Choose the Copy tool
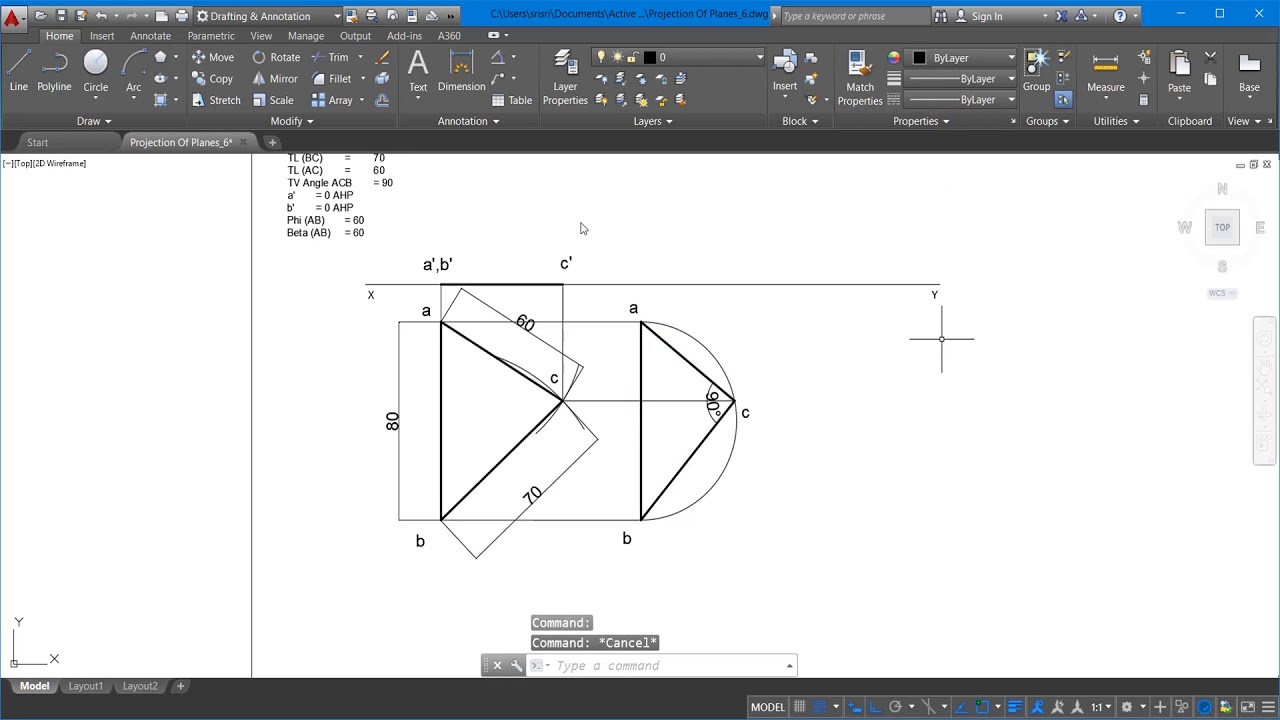The height and width of the screenshot is (720, 1280). click(212, 79)
